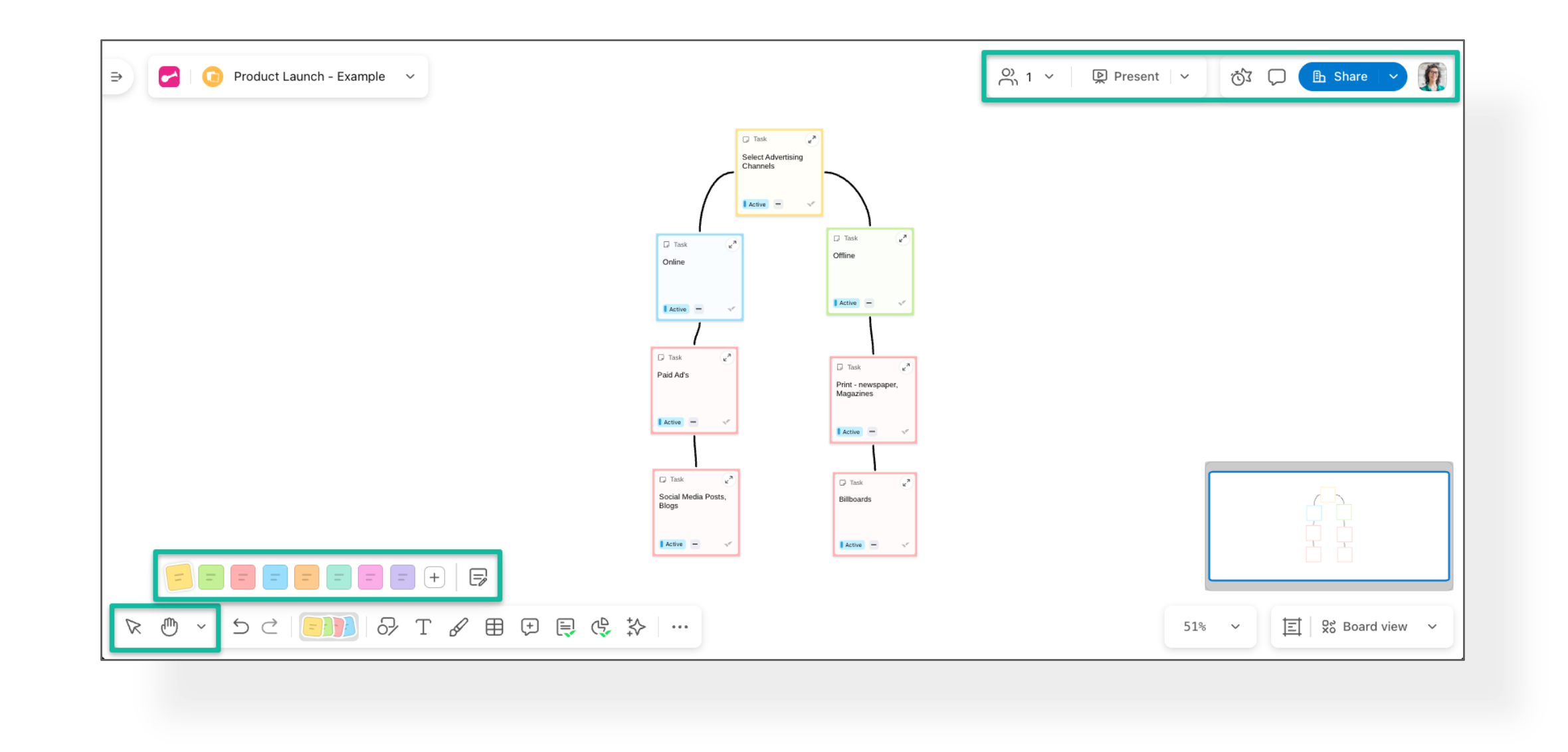1568x752 pixels.
Task: Choose the pink sticky note color
Action: pyautogui.click(x=370, y=577)
